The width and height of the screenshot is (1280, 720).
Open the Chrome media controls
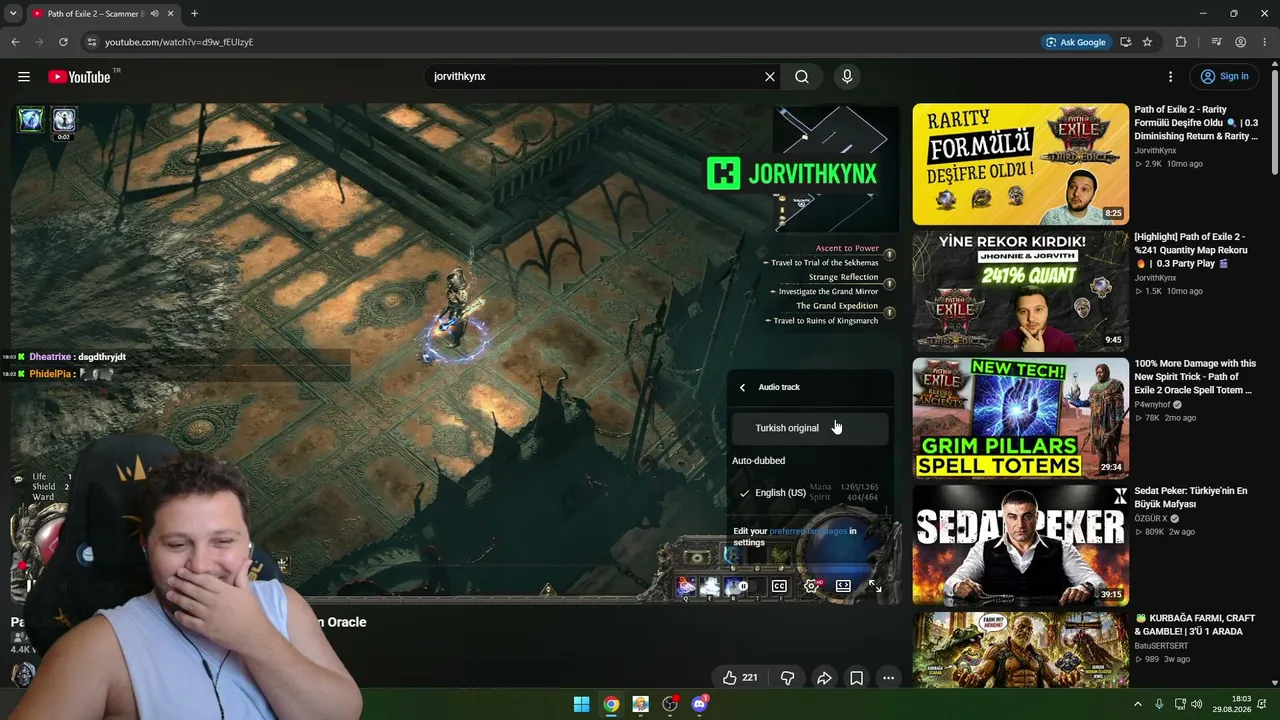click(x=1216, y=42)
